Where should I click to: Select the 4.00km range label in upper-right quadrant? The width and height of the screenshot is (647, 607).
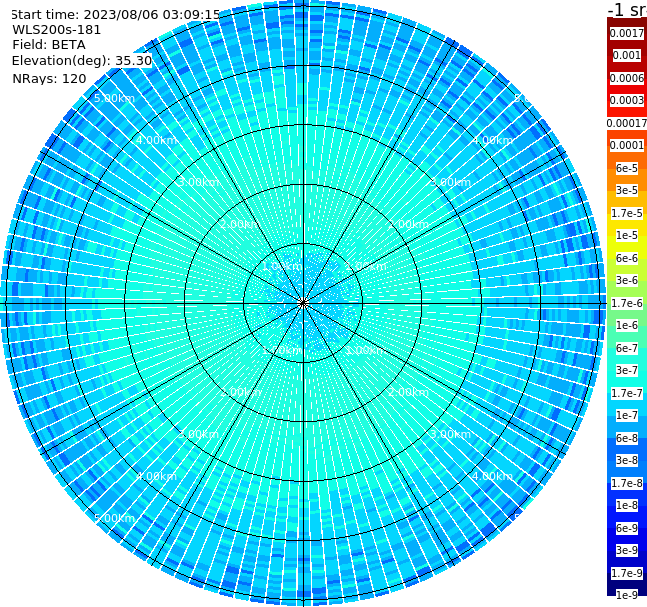(492, 140)
